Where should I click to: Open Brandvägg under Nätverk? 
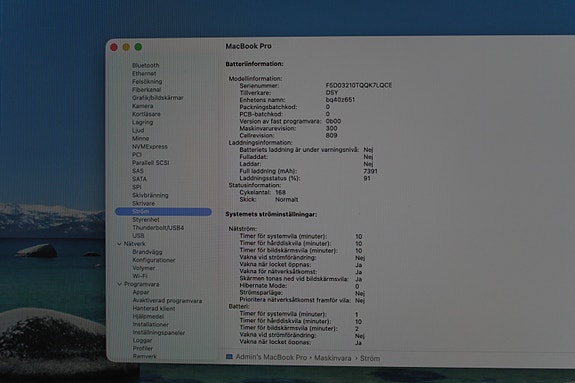pyautogui.click(x=147, y=252)
